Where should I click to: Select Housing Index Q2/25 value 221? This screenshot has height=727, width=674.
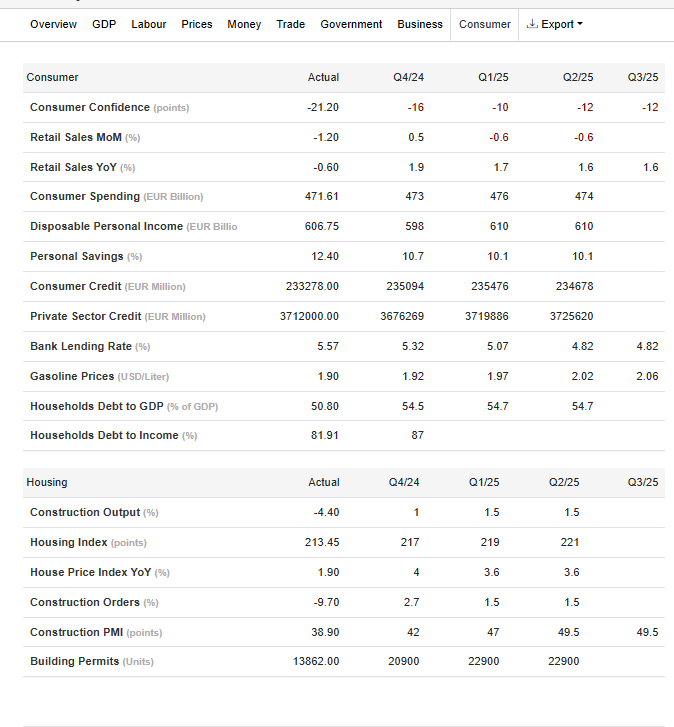(x=570, y=542)
